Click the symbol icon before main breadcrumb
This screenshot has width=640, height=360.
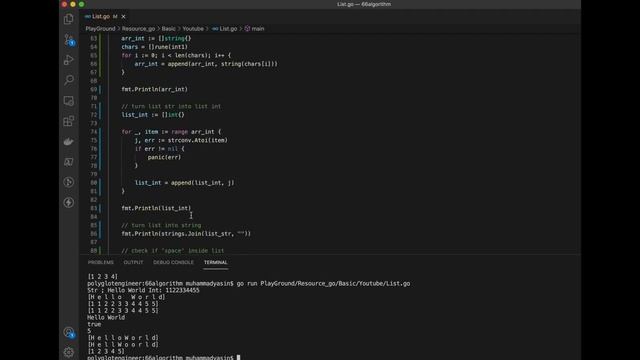[247, 29]
